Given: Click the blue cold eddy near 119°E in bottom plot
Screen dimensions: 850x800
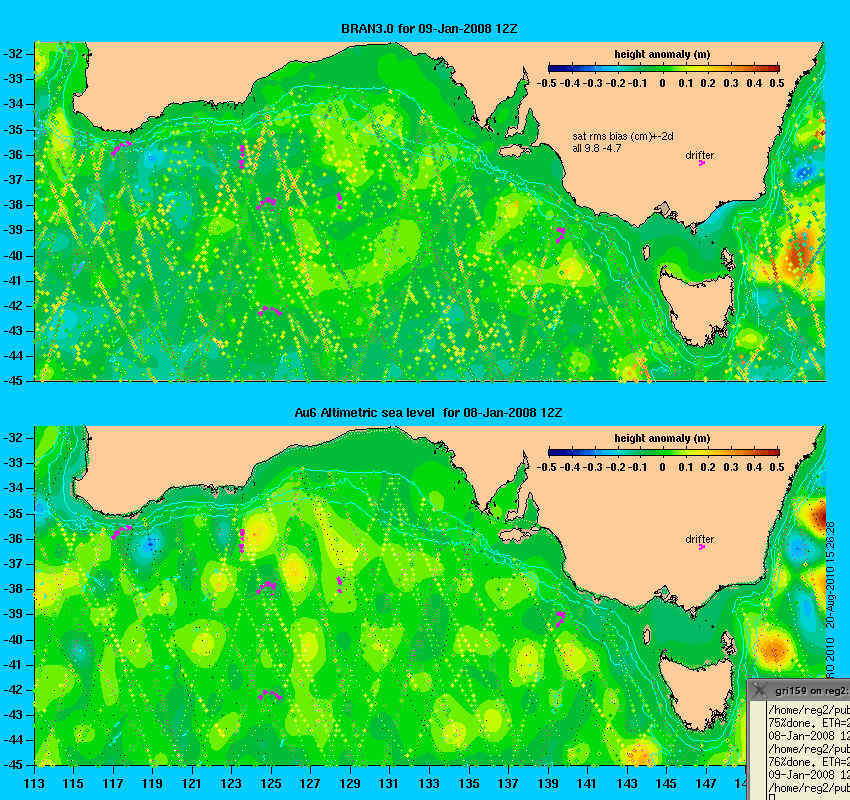Looking at the screenshot, I should pos(151,543).
